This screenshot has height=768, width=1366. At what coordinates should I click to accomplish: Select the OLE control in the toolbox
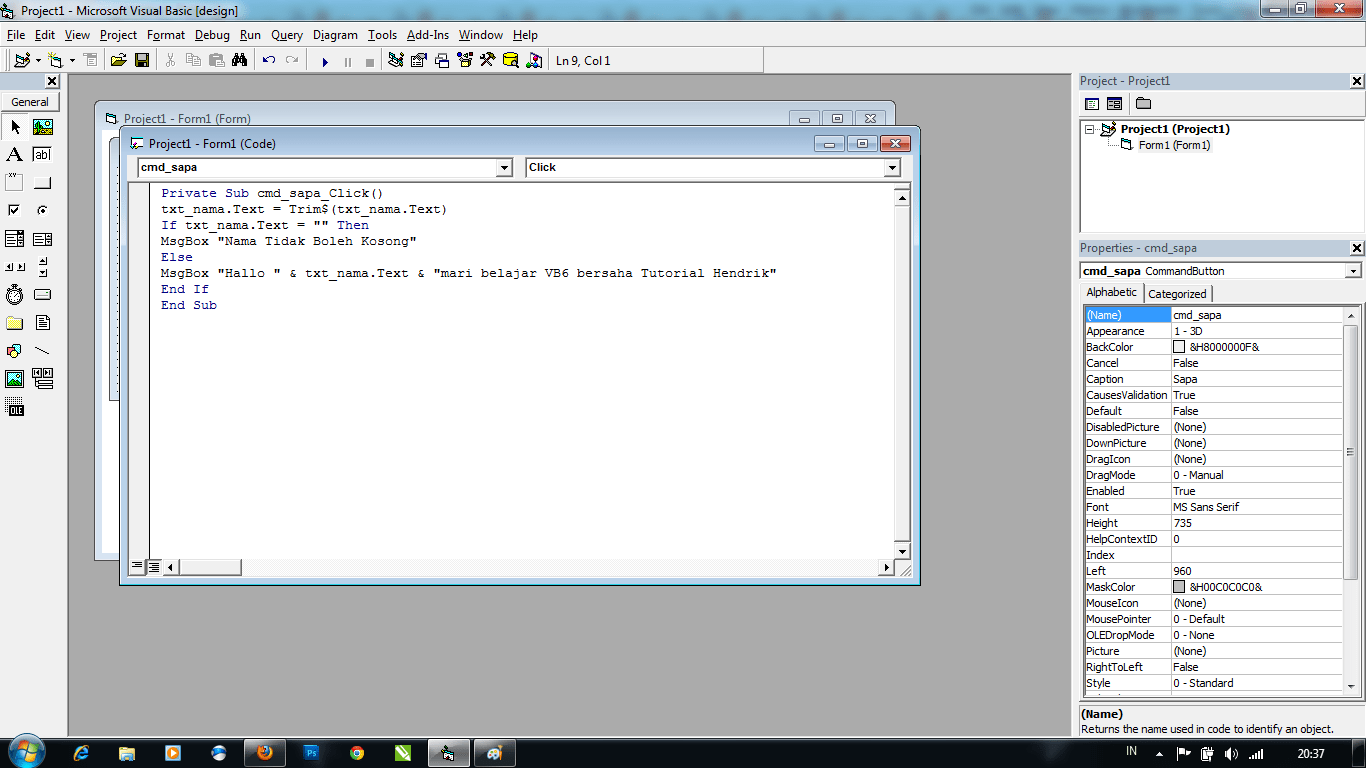click(x=15, y=407)
